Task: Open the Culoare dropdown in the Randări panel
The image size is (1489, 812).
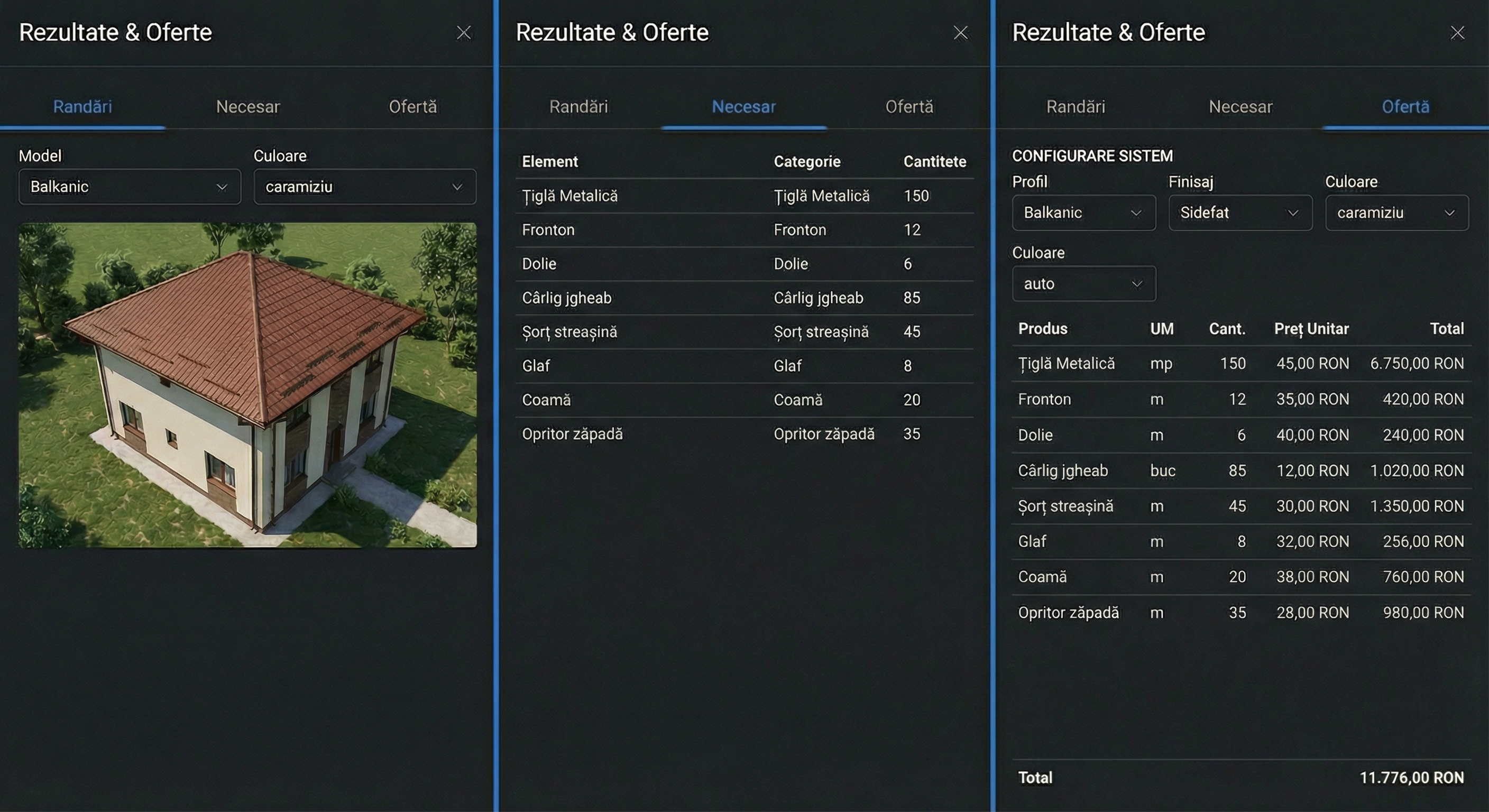Action: (x=364, y=187)
